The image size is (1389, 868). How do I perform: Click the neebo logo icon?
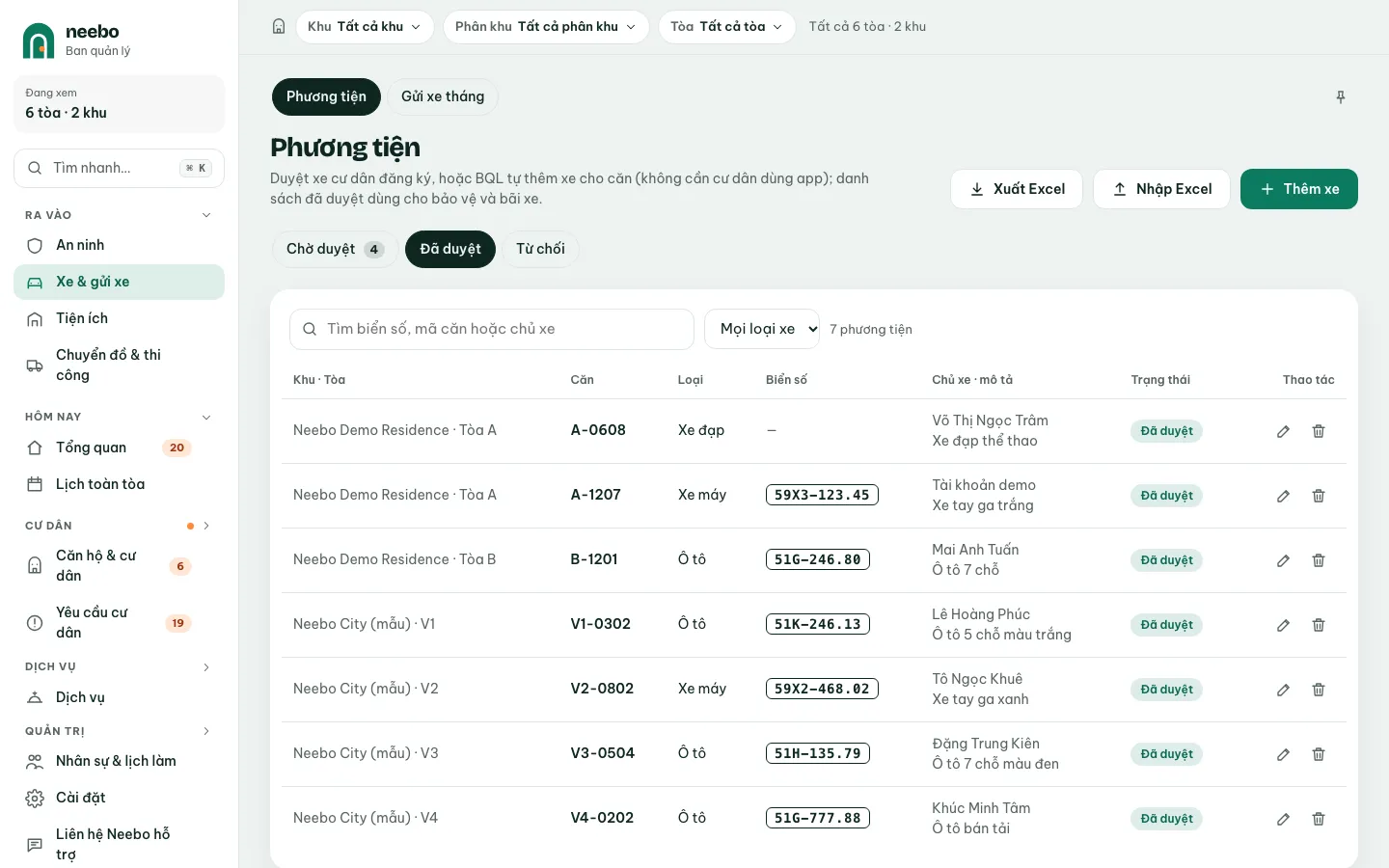pyautogui.click(x=39, y=41)
